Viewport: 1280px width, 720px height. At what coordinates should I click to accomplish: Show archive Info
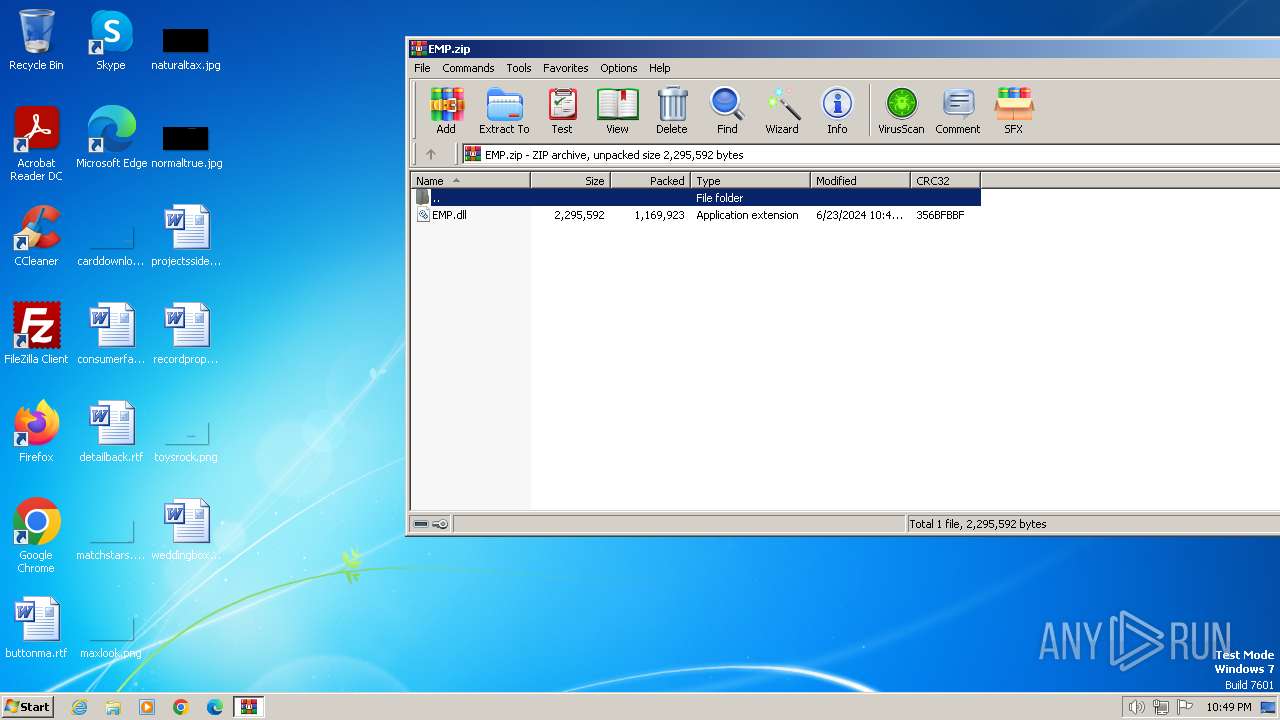[837, 111]
